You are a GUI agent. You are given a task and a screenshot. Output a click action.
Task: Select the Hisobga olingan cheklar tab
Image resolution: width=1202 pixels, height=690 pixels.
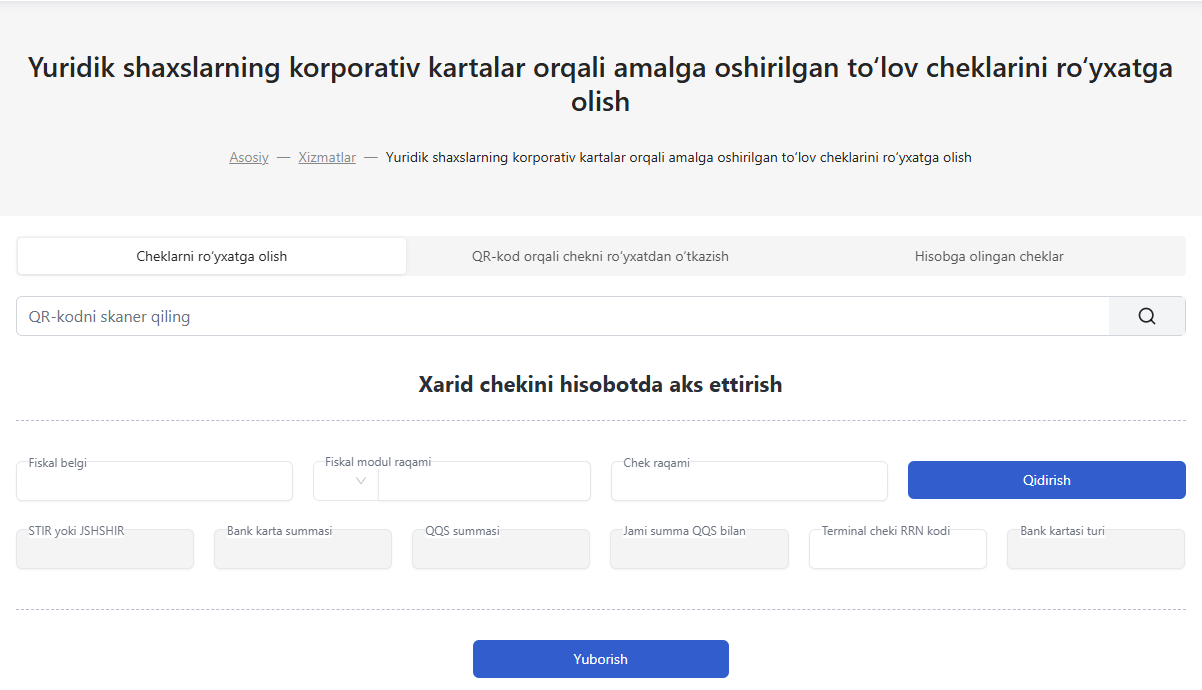988,256
